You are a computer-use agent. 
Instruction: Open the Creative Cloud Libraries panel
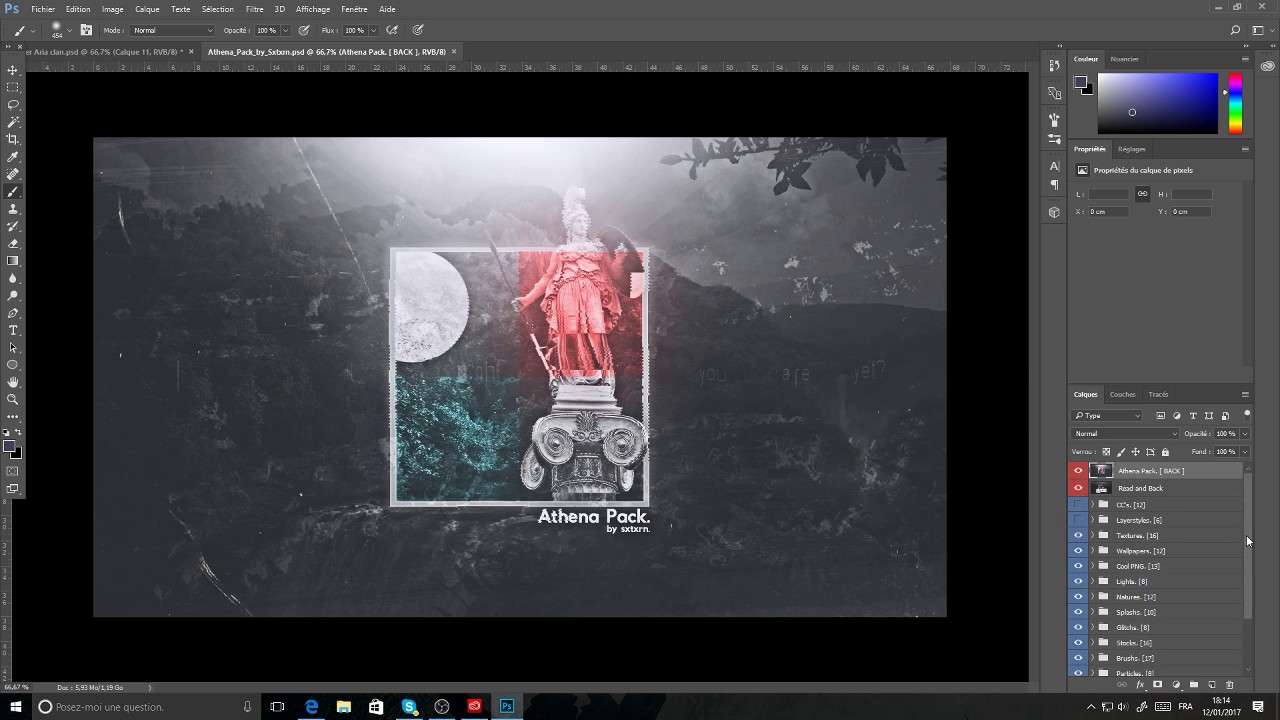[x=1268, y=66]
